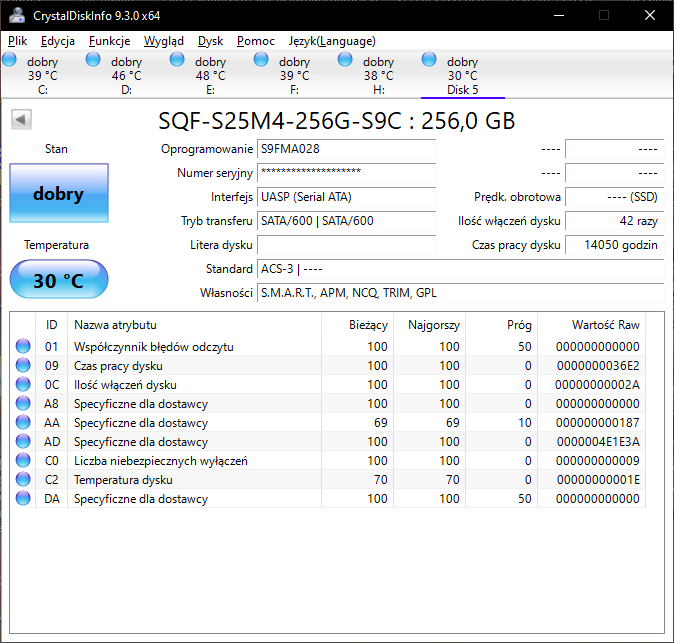The image size is (674, 643).
Task: Click the CrystalDiskInfo title bar app icon
Action: 17,15
